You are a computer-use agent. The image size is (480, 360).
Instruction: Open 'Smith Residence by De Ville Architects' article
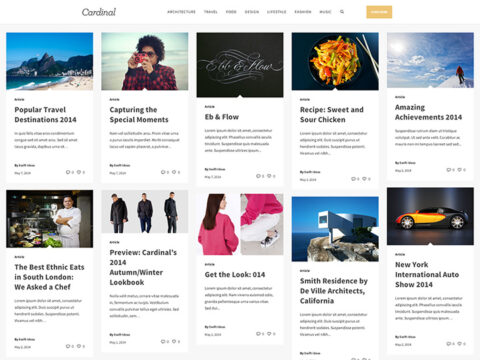pyautogui.click(x=334, y=291)
